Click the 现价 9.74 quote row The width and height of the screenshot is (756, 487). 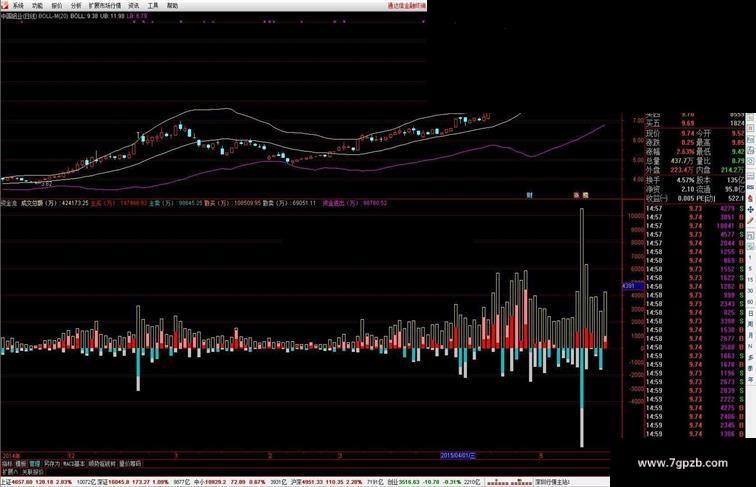[x=671, y=133]
